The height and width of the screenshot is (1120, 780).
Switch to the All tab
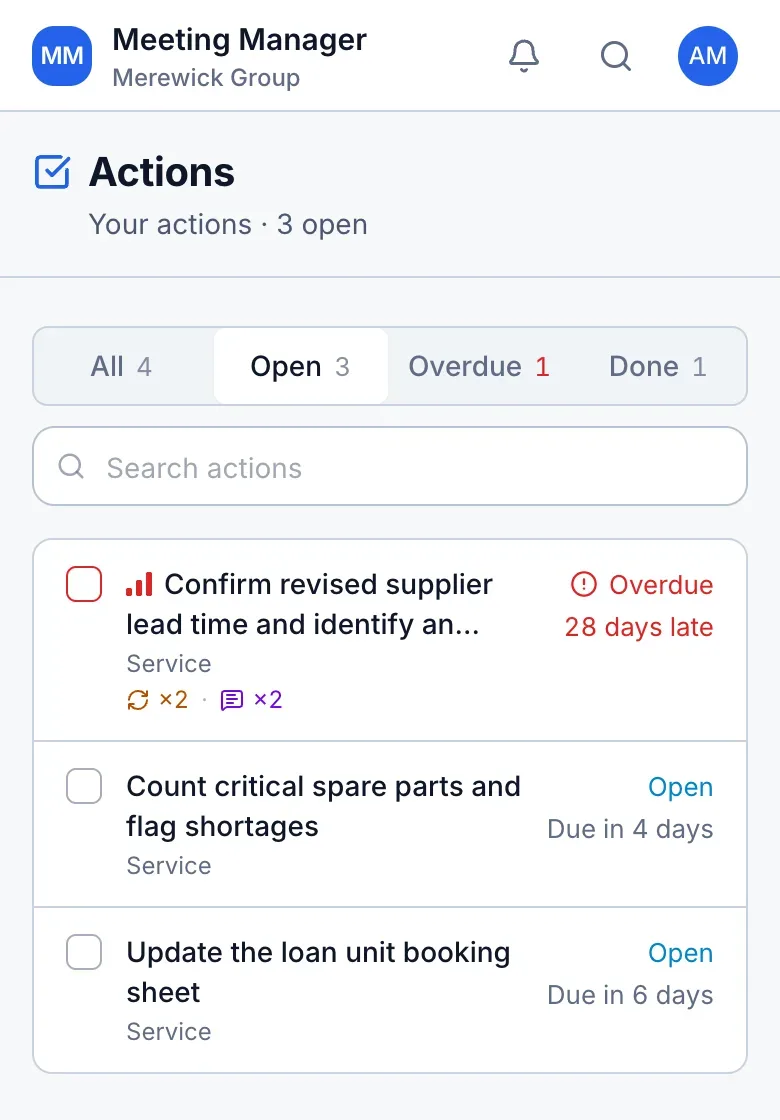[121, 366]
